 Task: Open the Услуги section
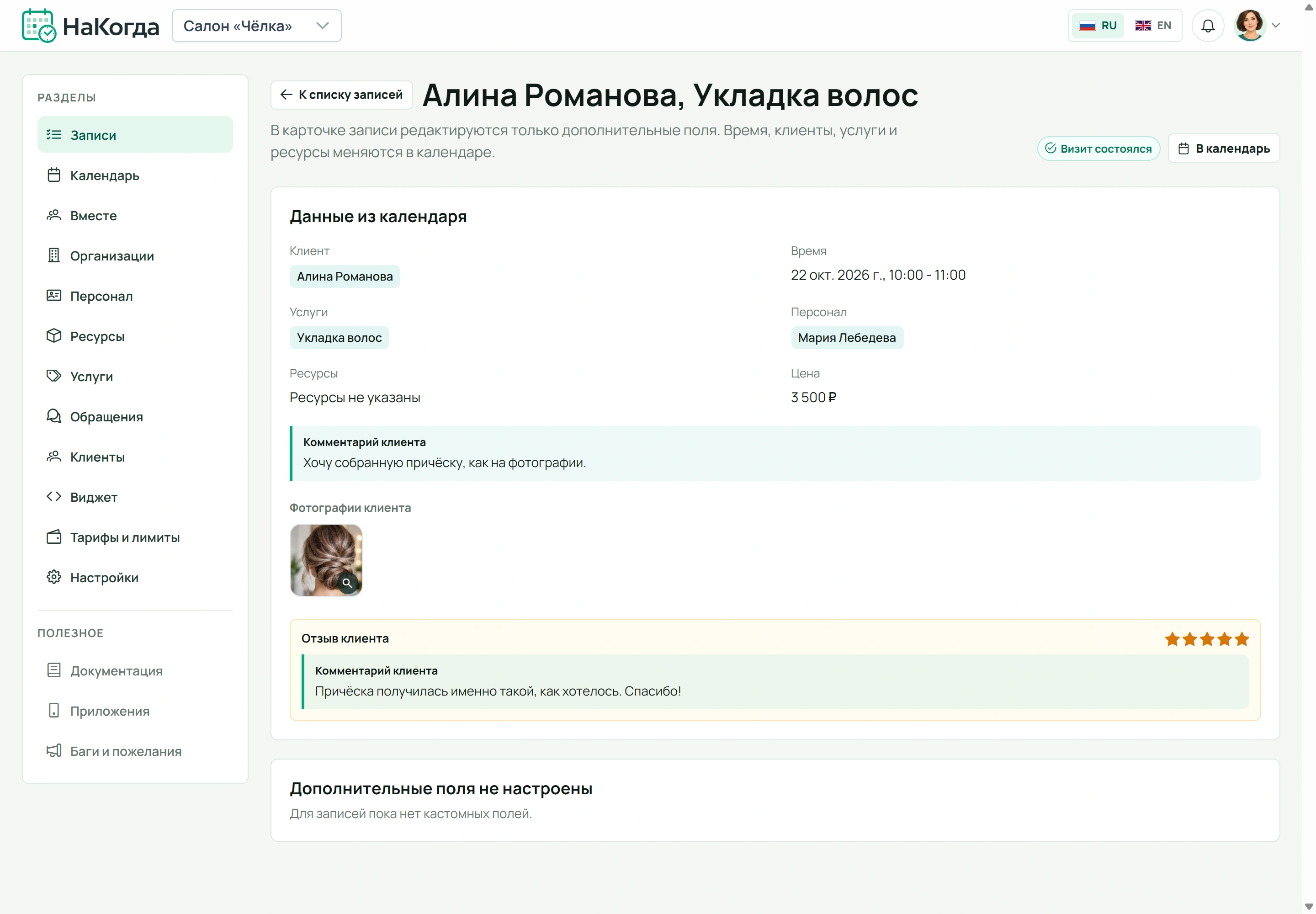click(x=135, y=376)
